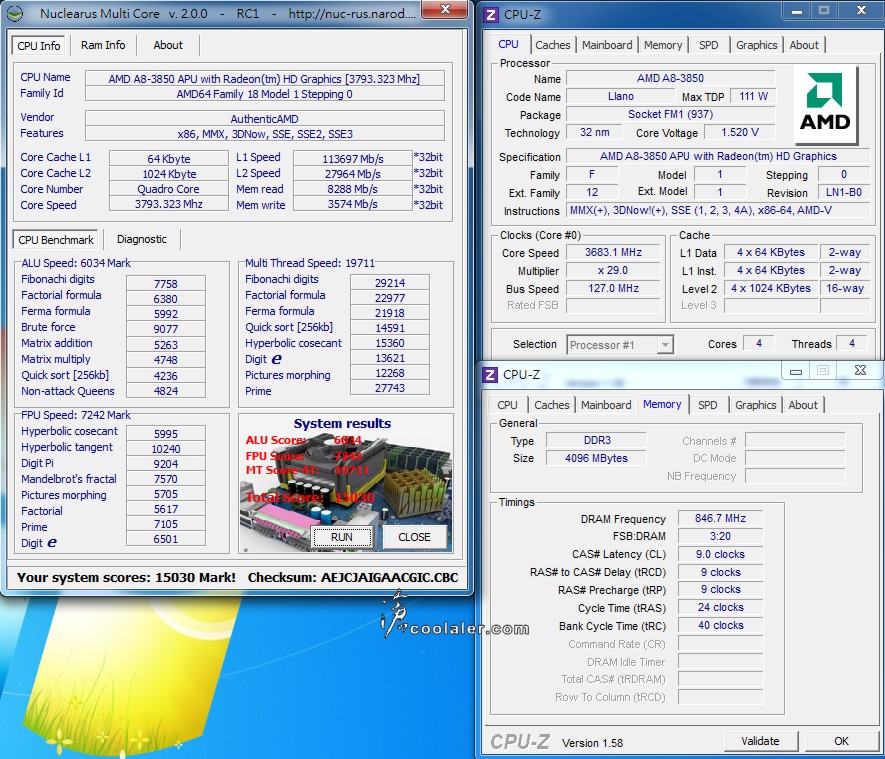
Task: Open Mainboard tab in the upper CPU-Z window
Action: [x=607, y=45]
